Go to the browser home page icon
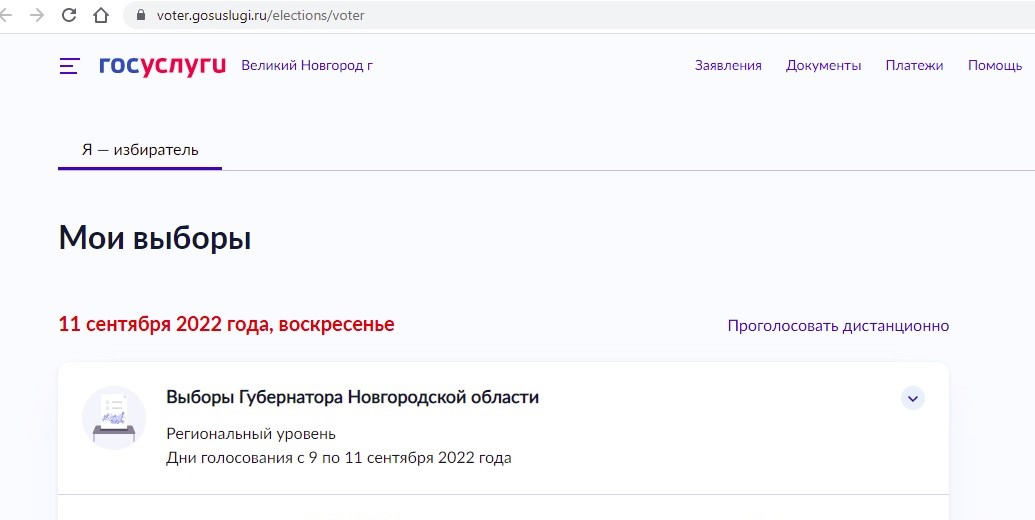1035x520 pixels. pos(100,15)
